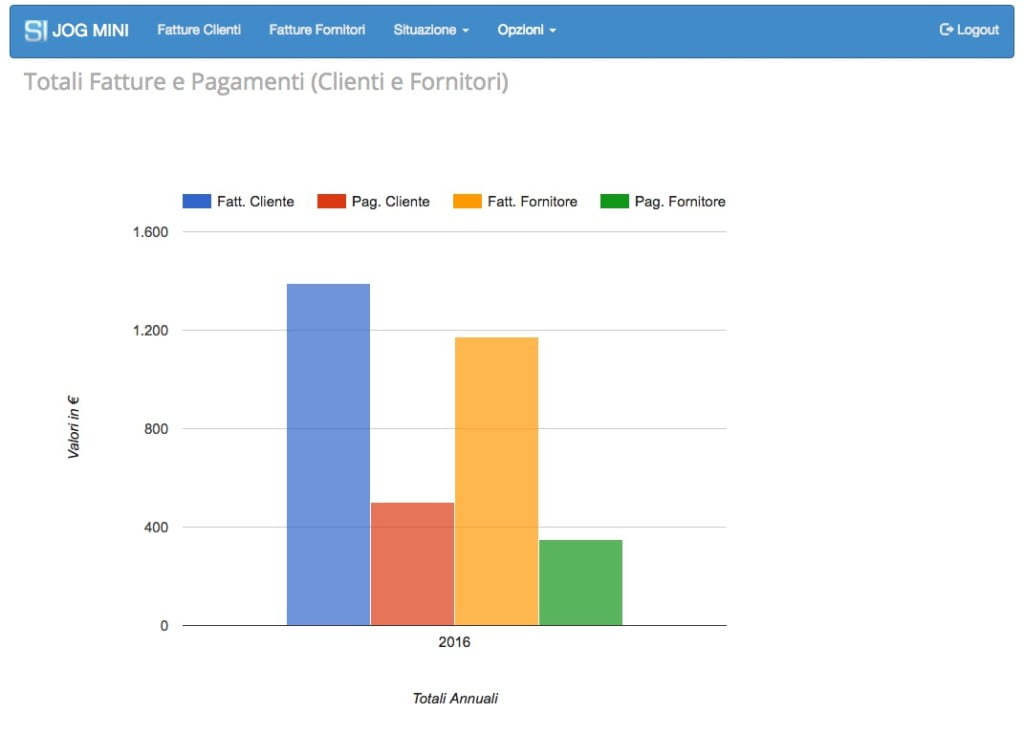Screen dimensions: 1024x734
Task: Click the 2016 axis label
Action: (x=454, y=642)
